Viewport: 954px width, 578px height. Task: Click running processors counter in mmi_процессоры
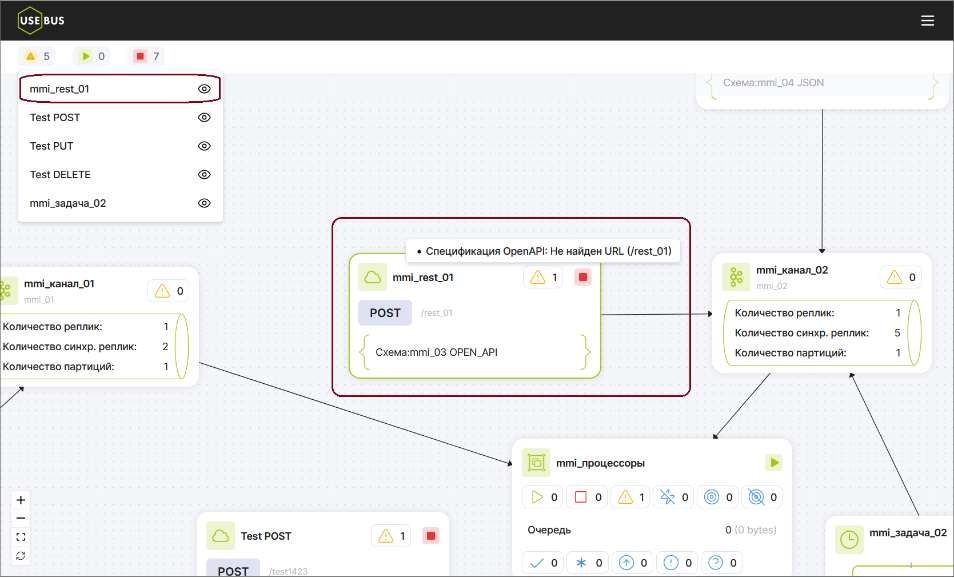pyautogui.click(x=543, y=497)
